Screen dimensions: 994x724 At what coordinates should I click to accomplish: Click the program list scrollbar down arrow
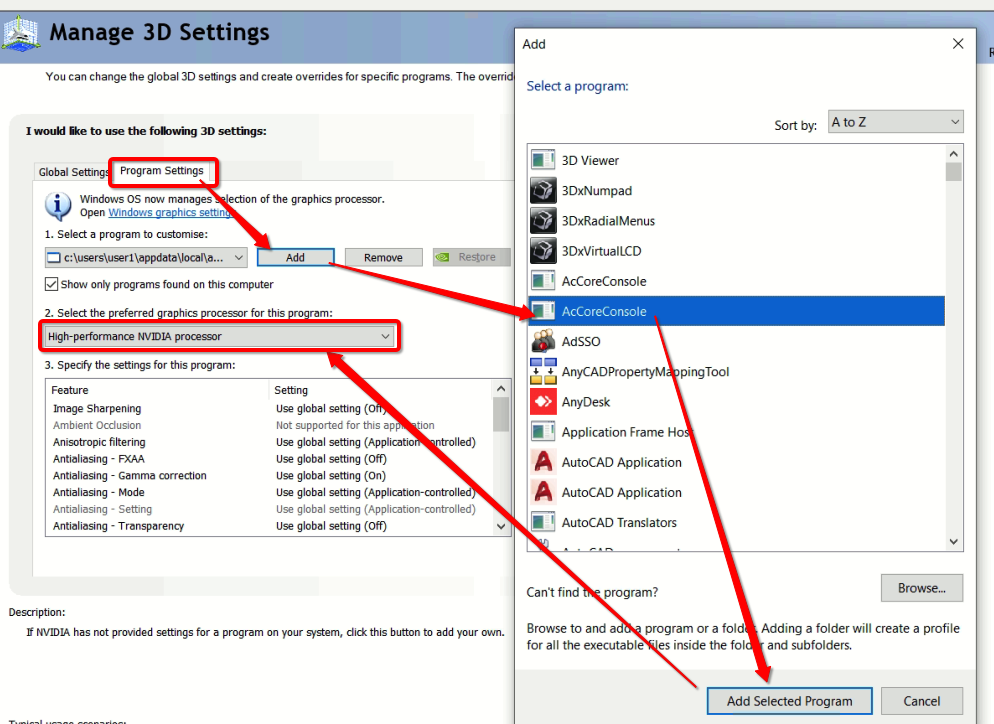(953, 541)
